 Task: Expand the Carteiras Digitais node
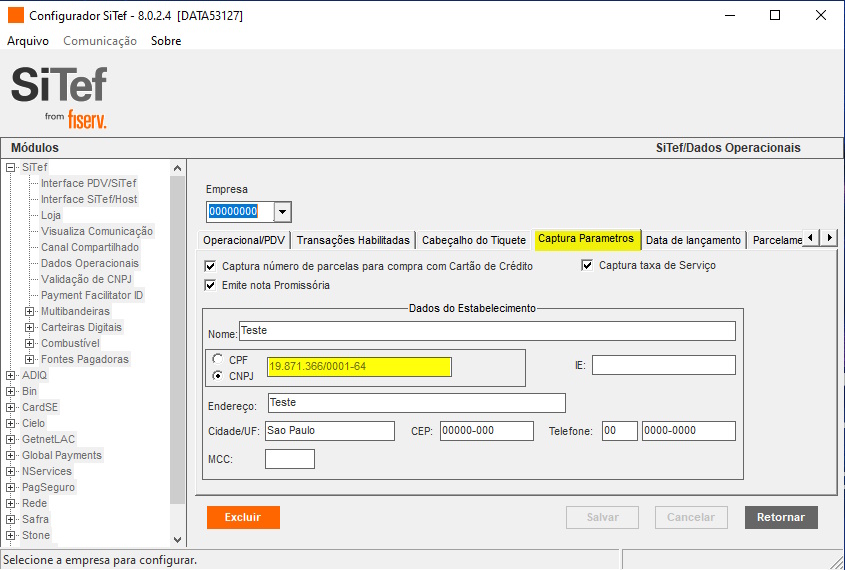[30, 328]
